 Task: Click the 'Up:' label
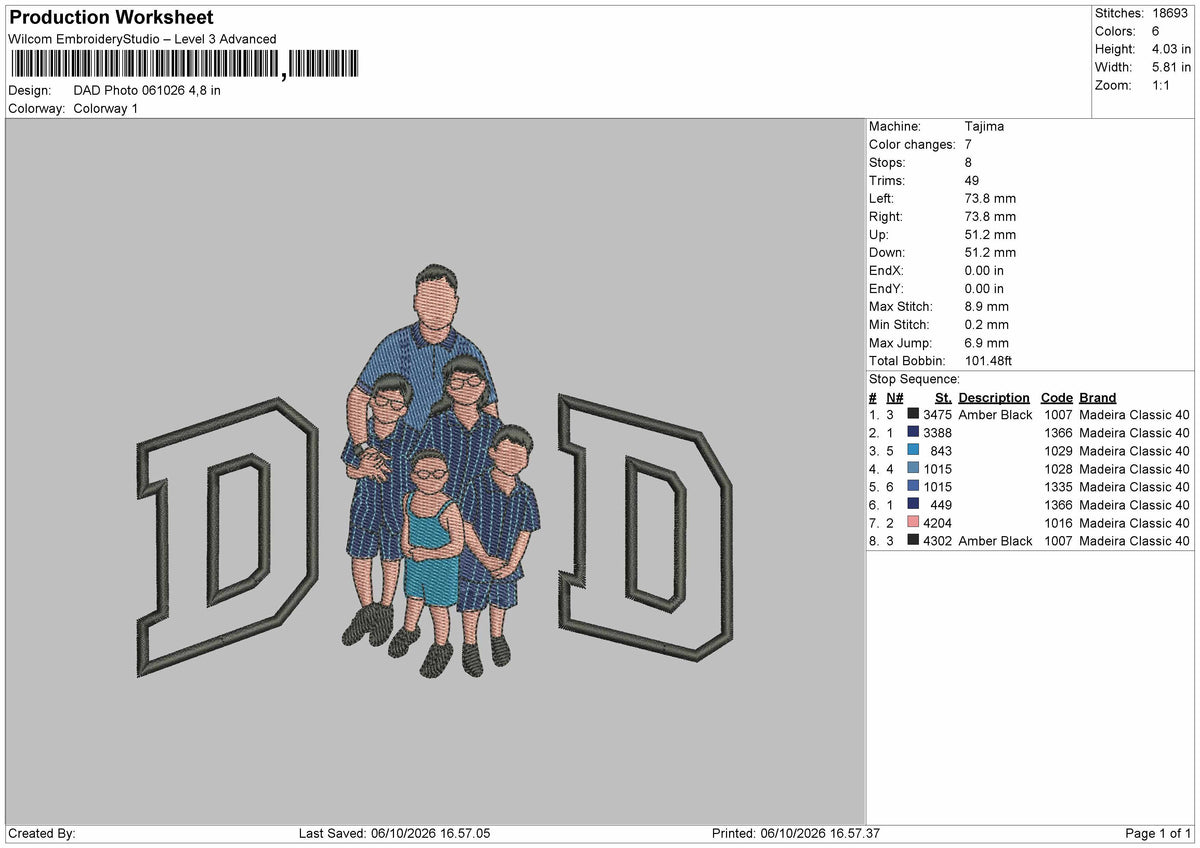tap(879, 234)
